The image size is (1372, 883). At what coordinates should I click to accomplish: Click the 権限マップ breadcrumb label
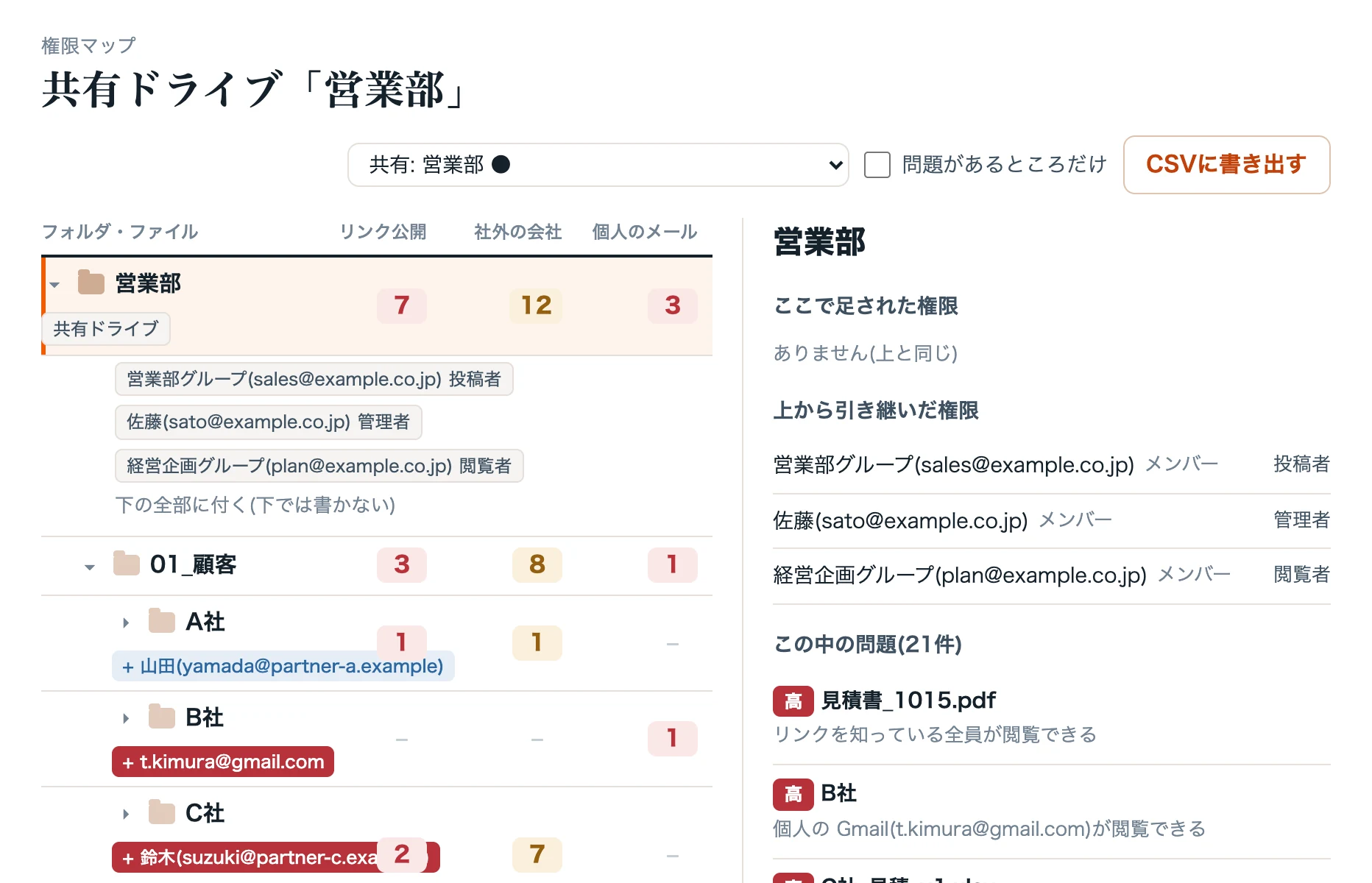pos(88,46)
